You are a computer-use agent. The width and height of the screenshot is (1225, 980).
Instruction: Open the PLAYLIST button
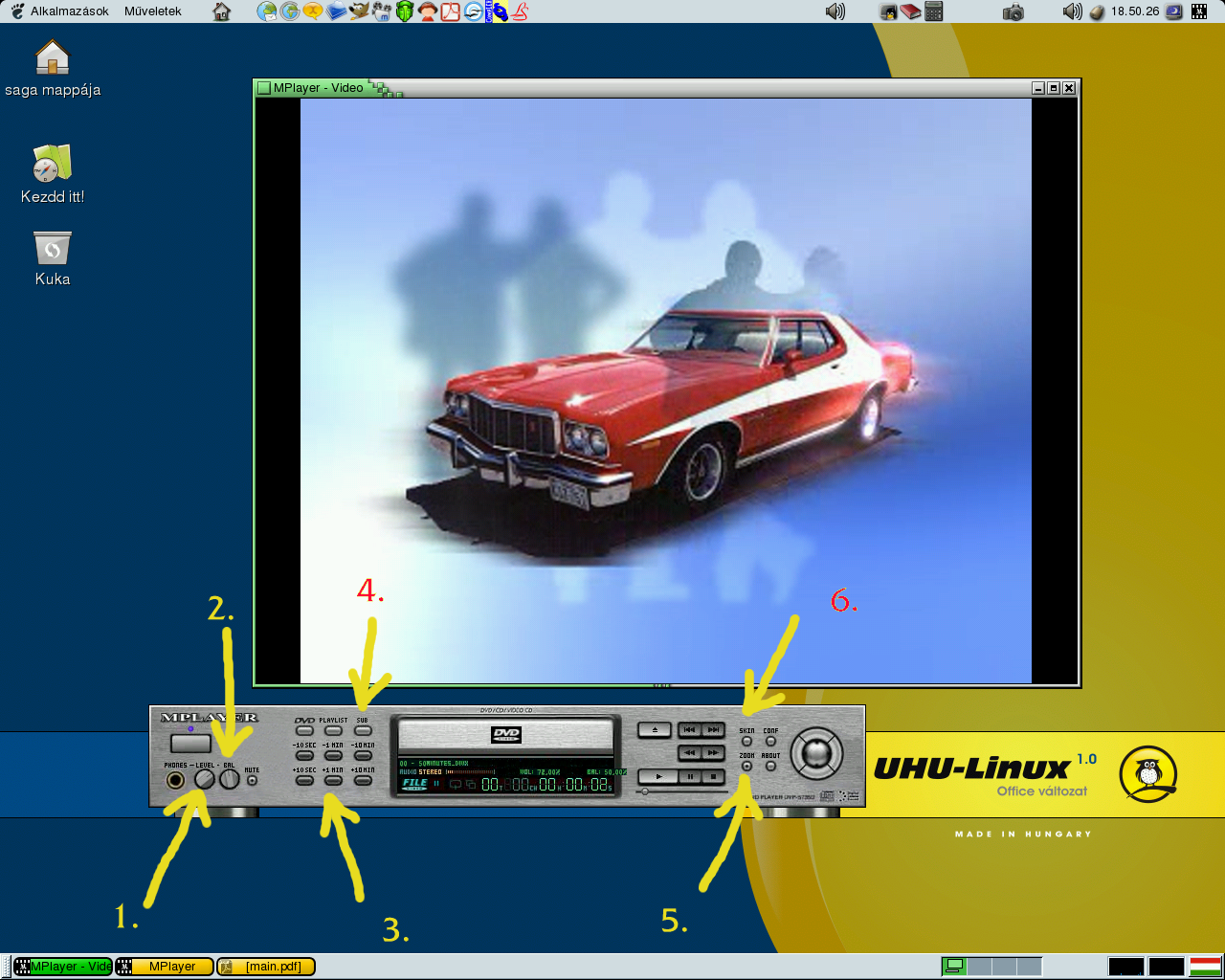[x=333, y=730]
